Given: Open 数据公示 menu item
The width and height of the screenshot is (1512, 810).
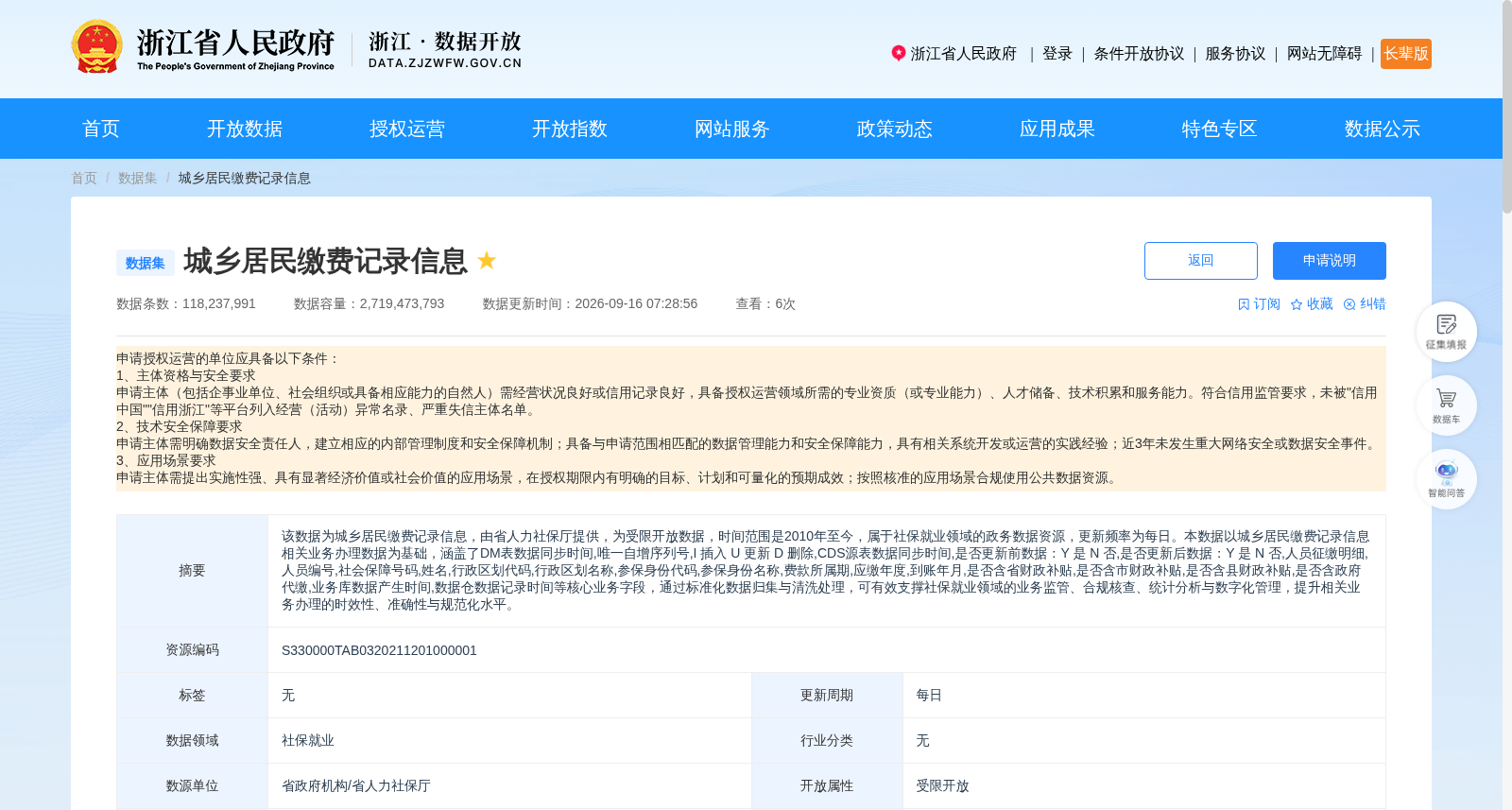Looking at the screenshot, I should click(1383, 129).
